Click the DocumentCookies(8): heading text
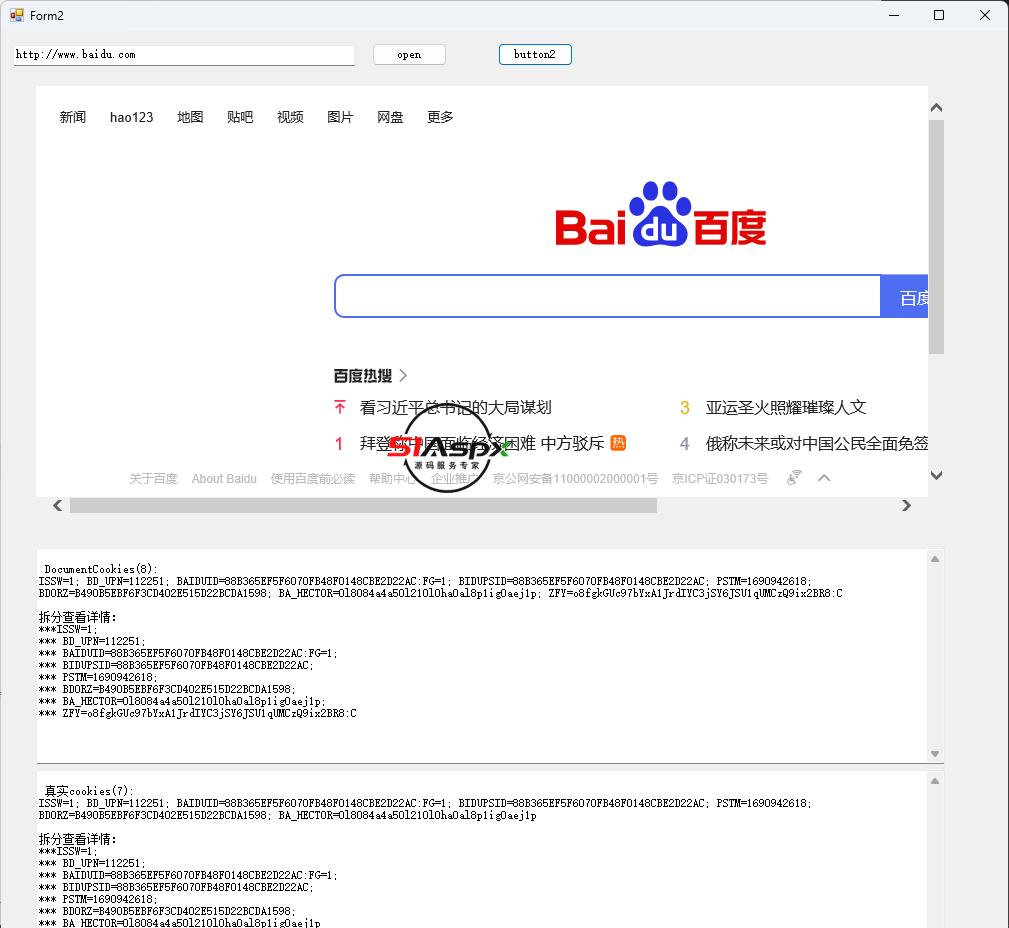This screenshot has width=1009, height=928. [x=101, y=570]
